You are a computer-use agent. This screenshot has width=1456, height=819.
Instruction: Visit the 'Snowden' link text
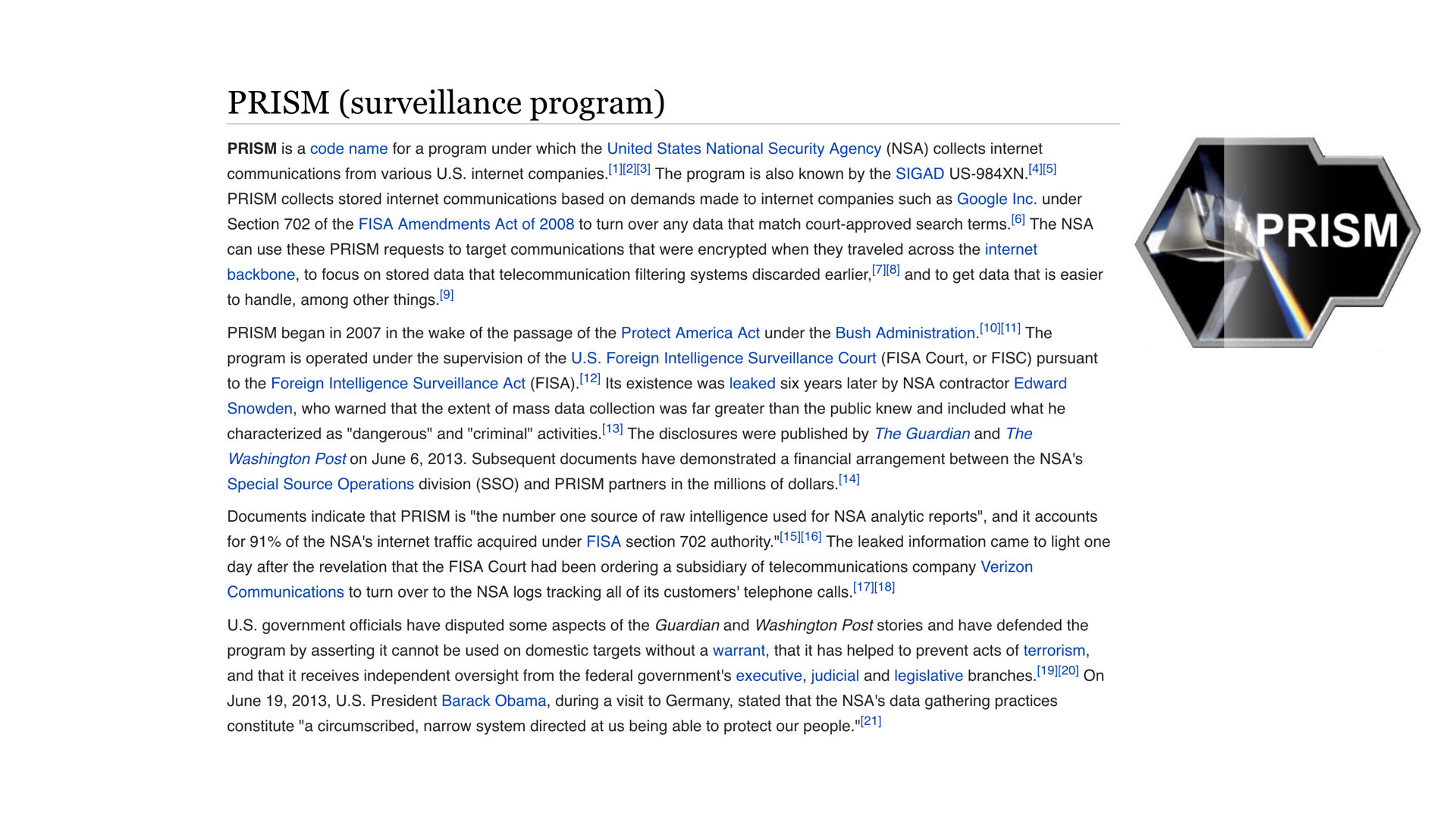(x=260, y=409)
